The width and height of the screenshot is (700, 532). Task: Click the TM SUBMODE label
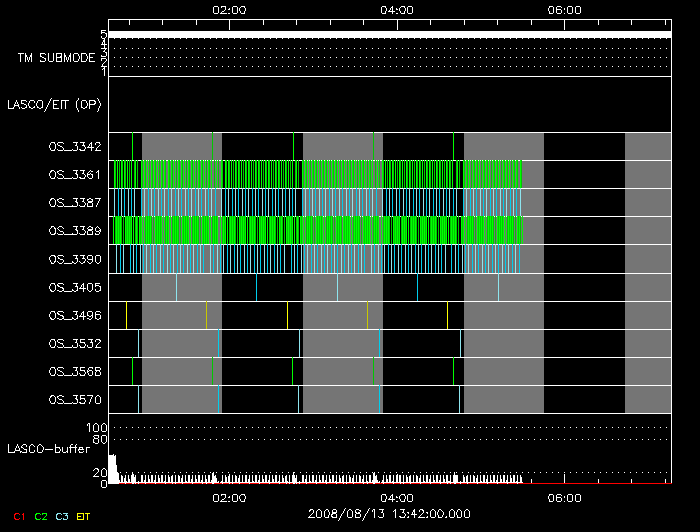[56, 58]
